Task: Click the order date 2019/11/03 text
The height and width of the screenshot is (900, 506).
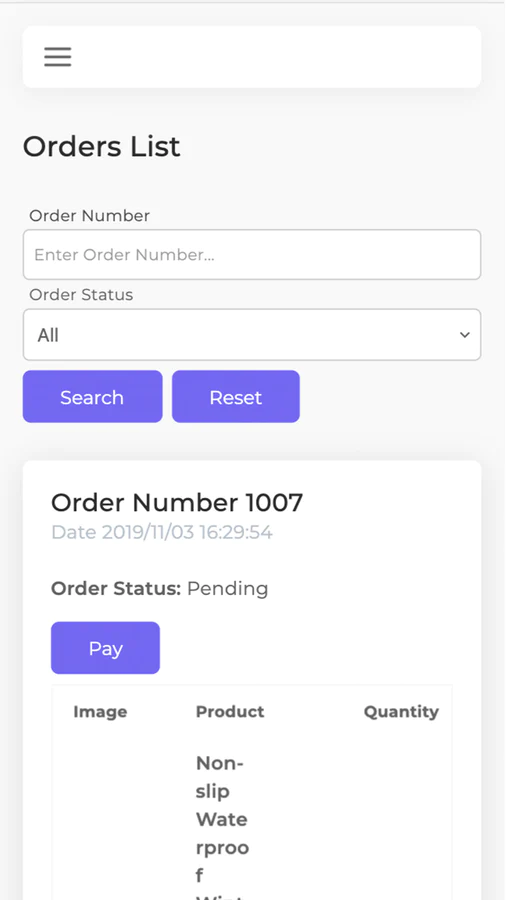Action: pos(162,533)
